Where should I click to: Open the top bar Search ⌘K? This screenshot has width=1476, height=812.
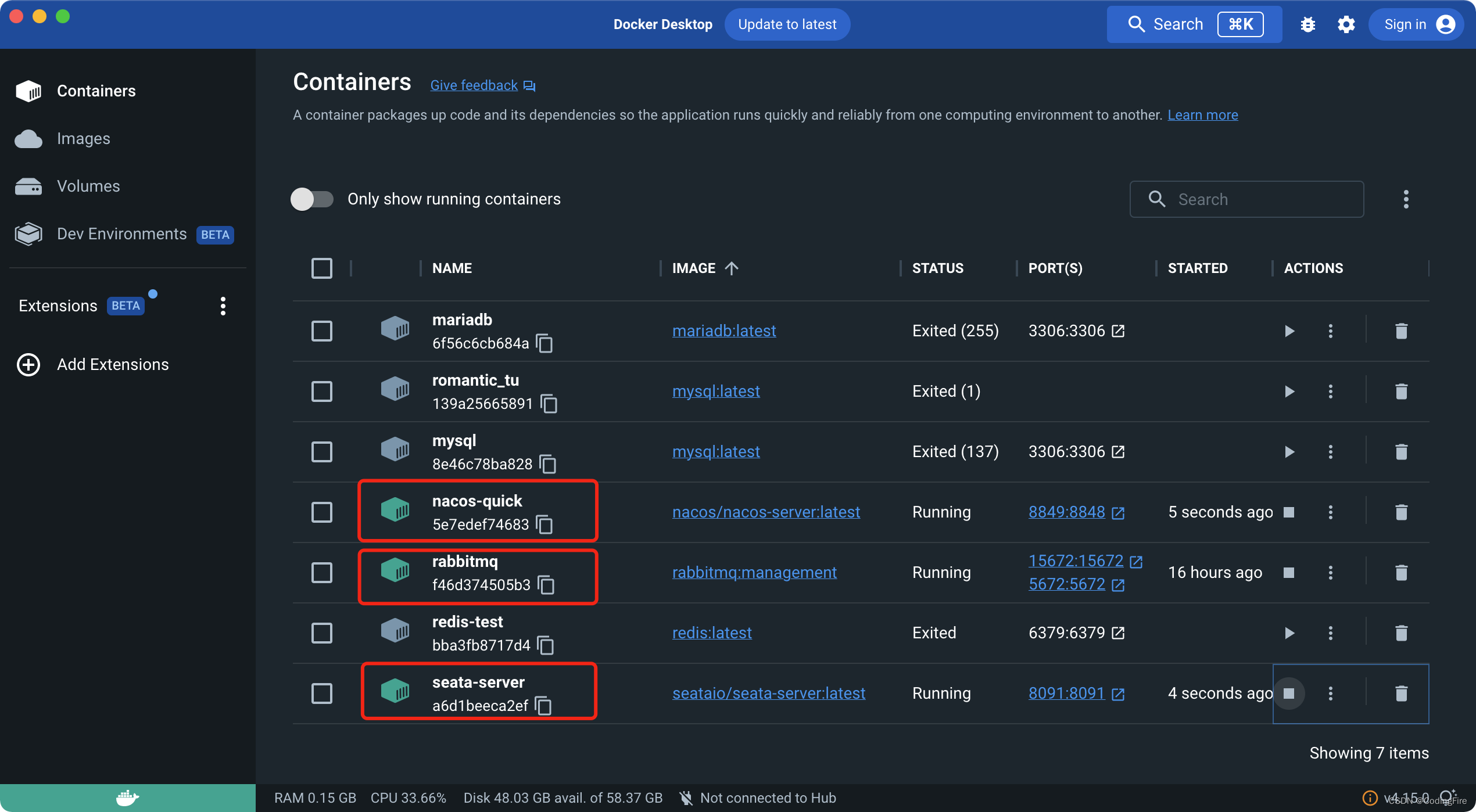[1194, 24]
